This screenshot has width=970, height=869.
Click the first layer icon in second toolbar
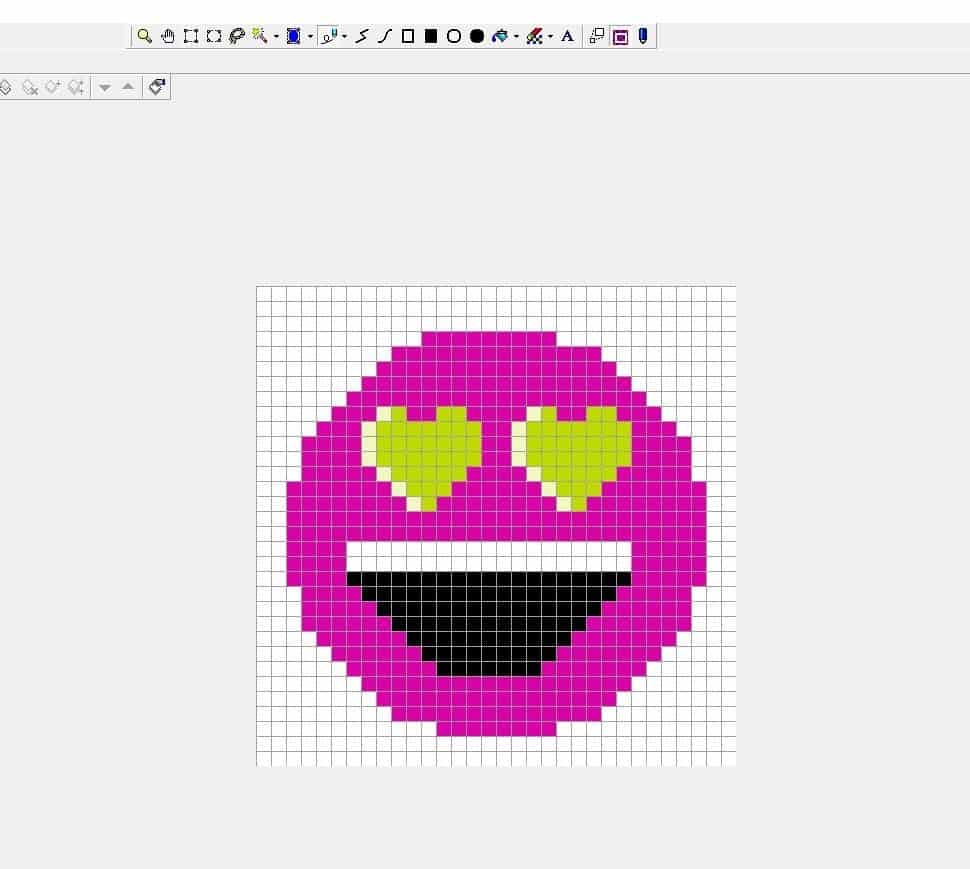pos(6,88)
